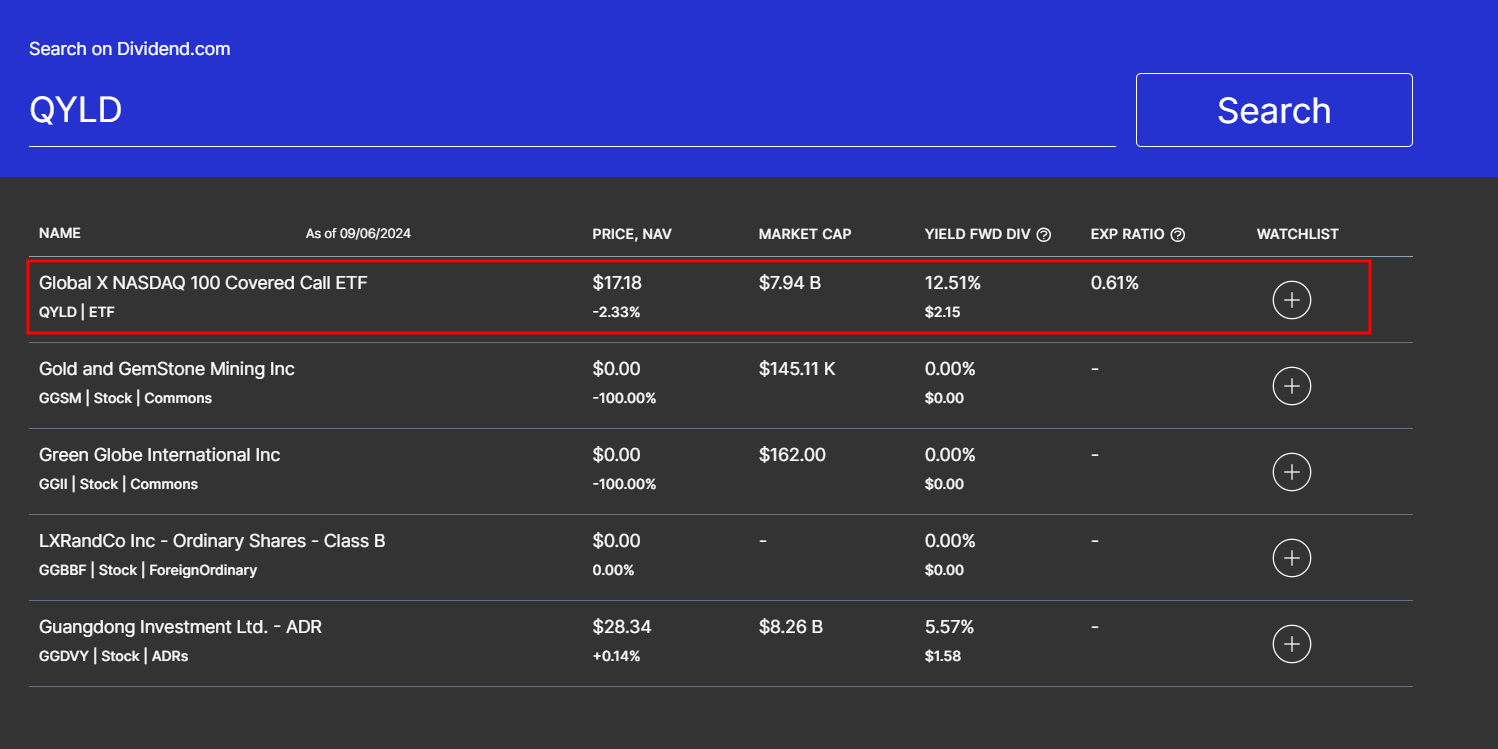Click 'GGBBF | Stock | ForeignOrdinary' ticker line
Viewport: 1498px width, 749px height.
148,570
